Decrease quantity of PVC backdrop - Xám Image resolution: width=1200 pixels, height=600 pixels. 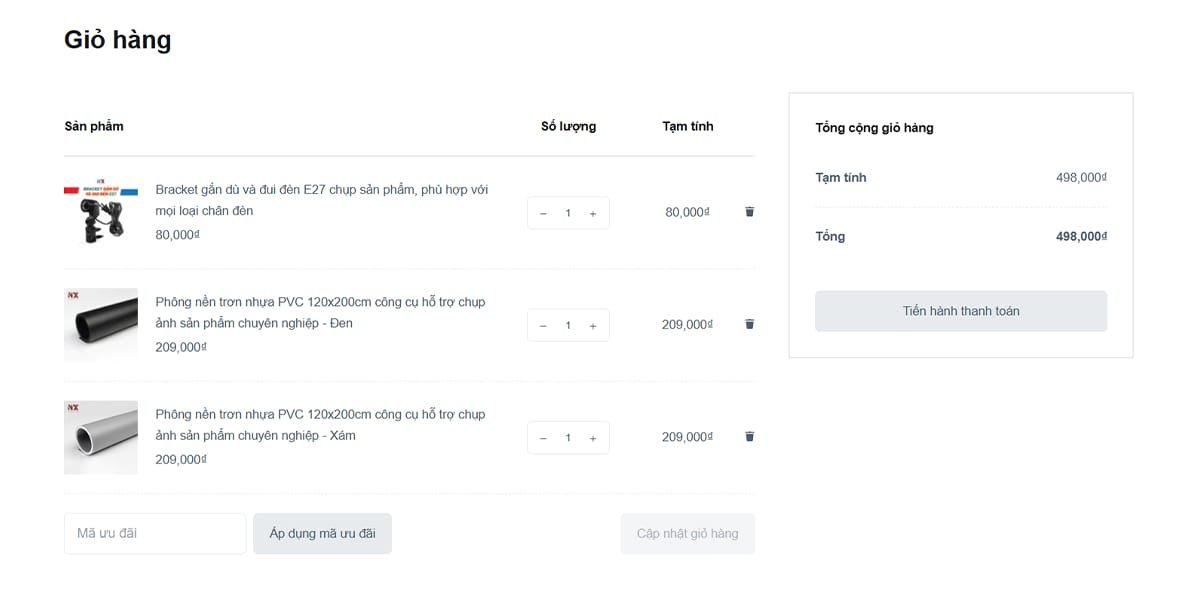[543, 437]
